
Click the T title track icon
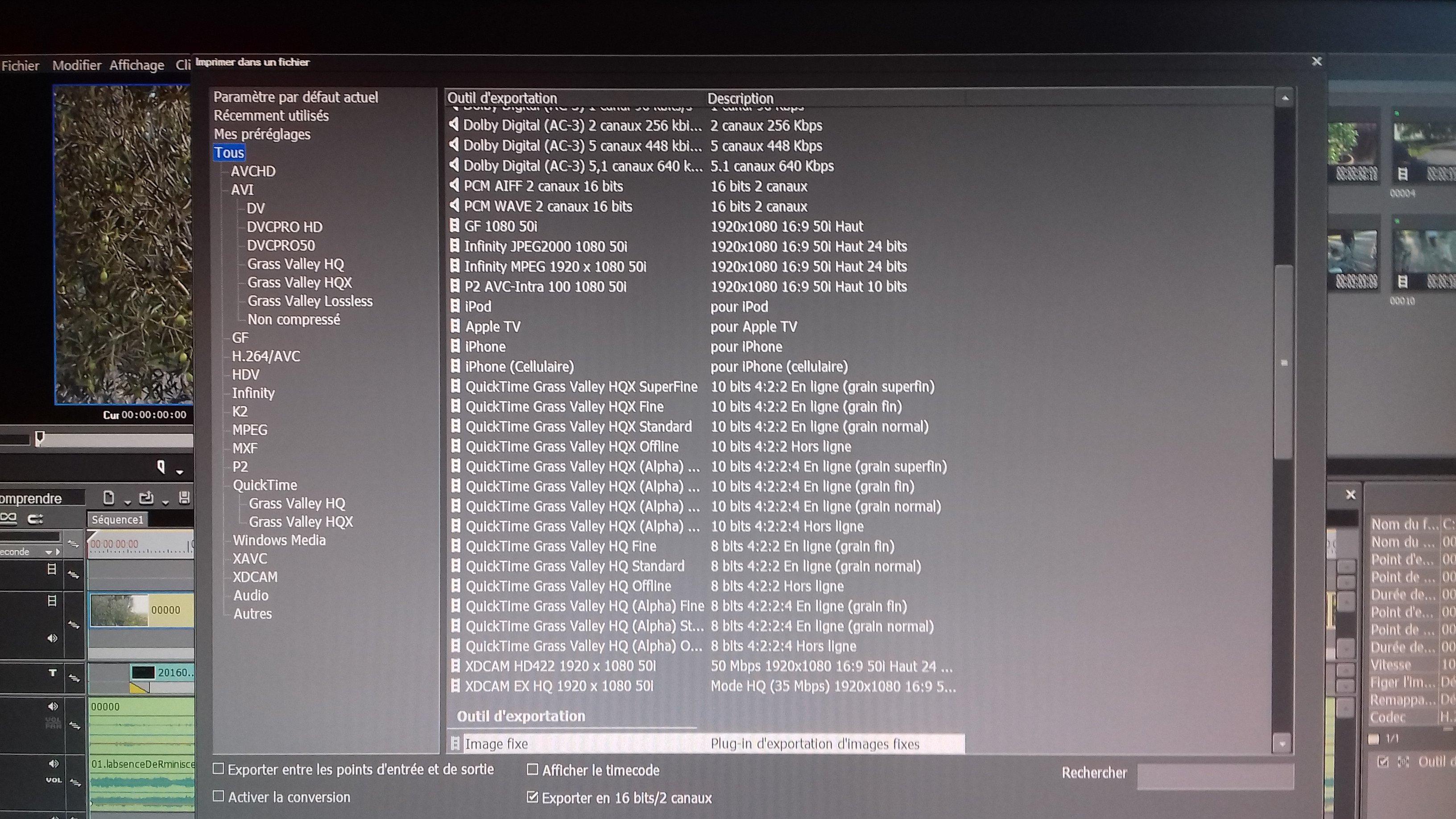point(53,673)
